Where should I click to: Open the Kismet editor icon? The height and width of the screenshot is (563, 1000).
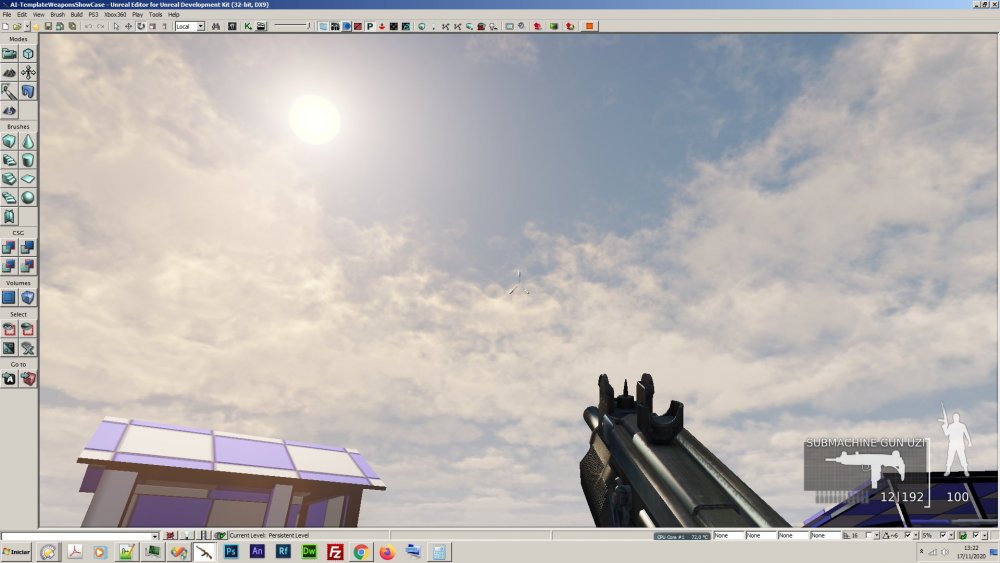(x=247, y=26)
